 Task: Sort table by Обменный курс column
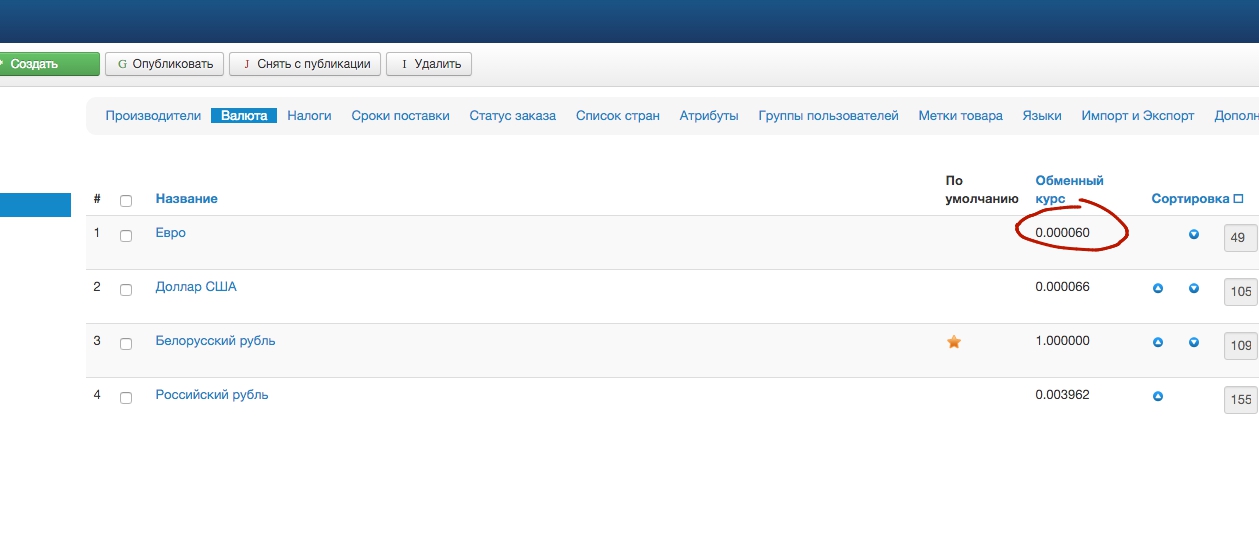(x=1068, y=190)
